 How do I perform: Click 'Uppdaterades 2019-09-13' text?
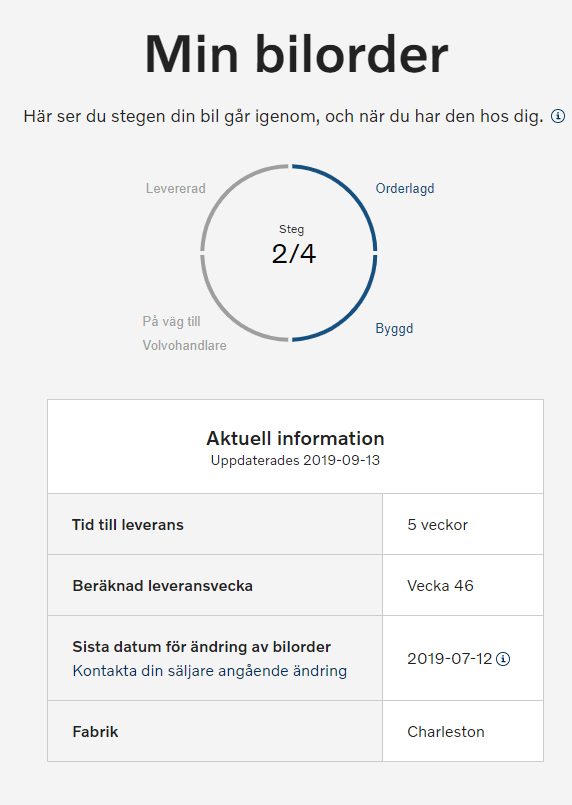(x=295, y=460)
